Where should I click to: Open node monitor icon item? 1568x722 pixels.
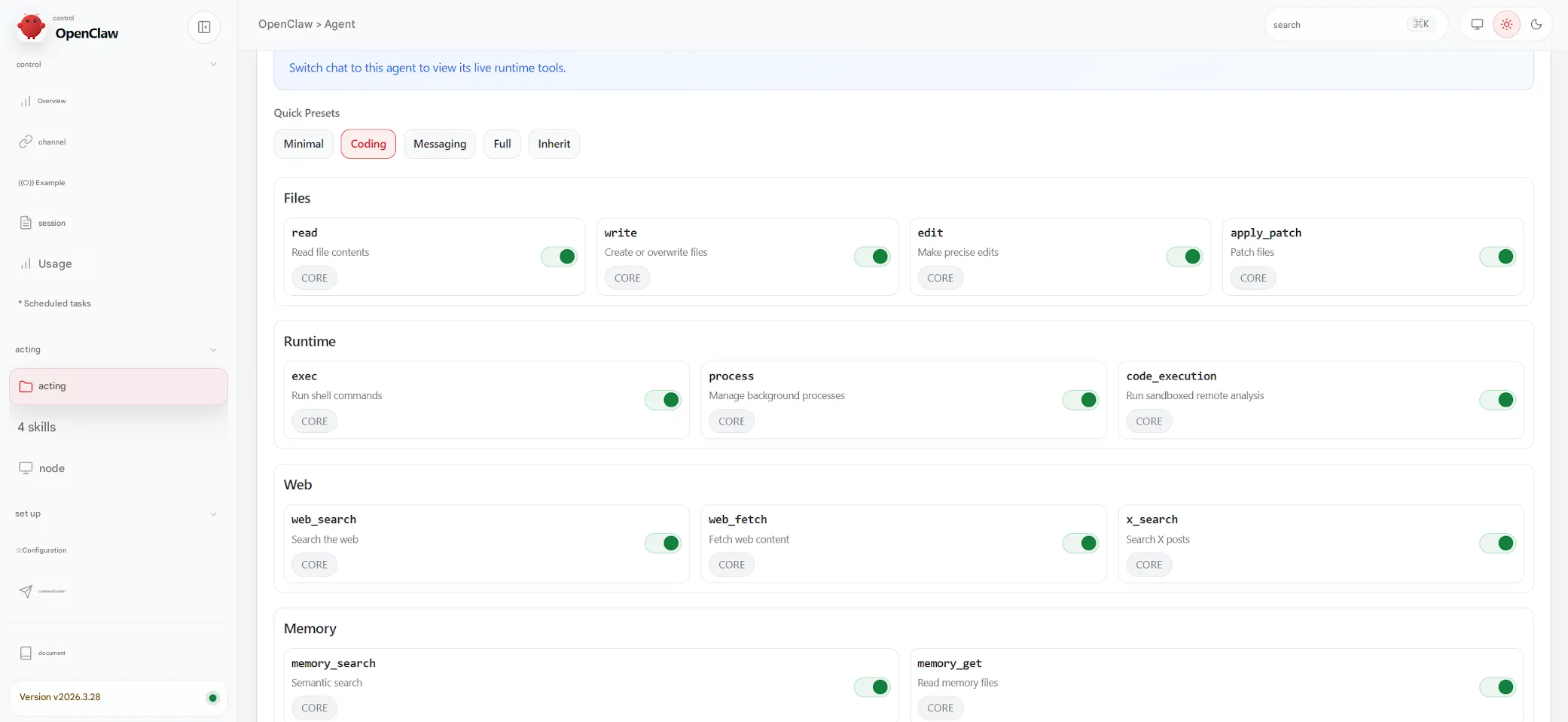(x=26, y=468)
